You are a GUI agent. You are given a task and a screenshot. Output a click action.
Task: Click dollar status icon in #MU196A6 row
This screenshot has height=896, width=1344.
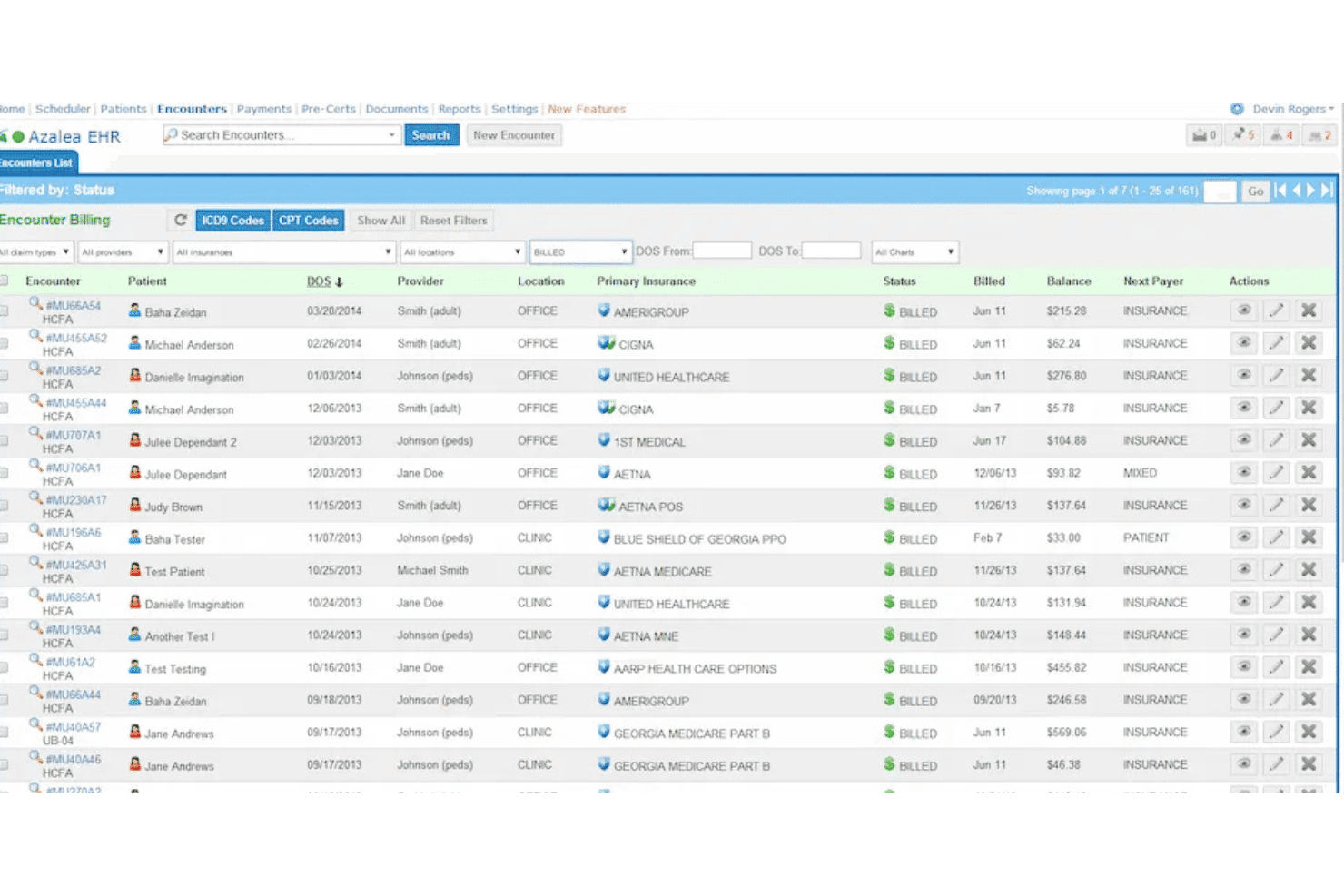(x=889, y=537)
